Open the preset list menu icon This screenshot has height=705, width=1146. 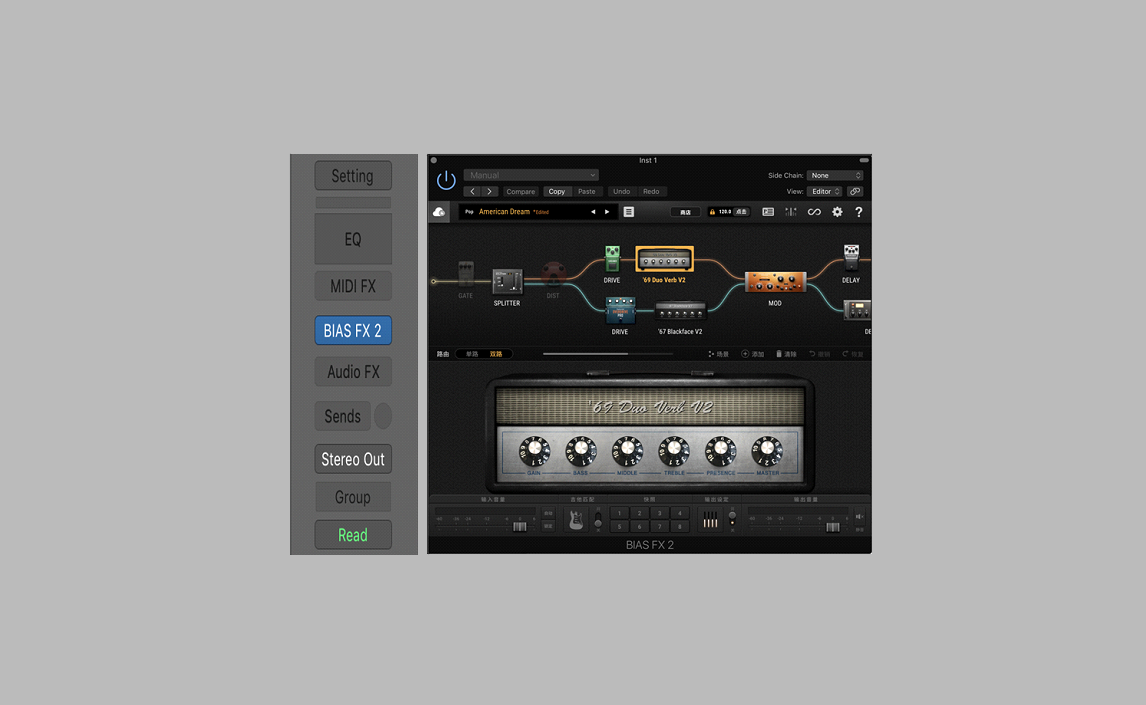click(x=629, y=212)
